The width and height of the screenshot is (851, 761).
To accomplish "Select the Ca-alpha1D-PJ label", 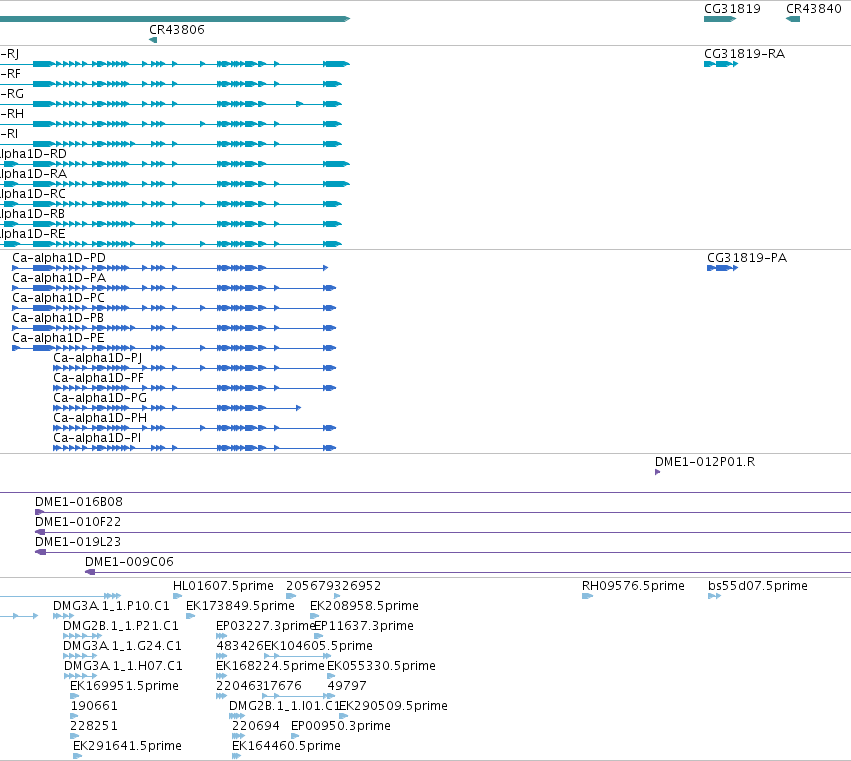I will (x=98, y=358).
